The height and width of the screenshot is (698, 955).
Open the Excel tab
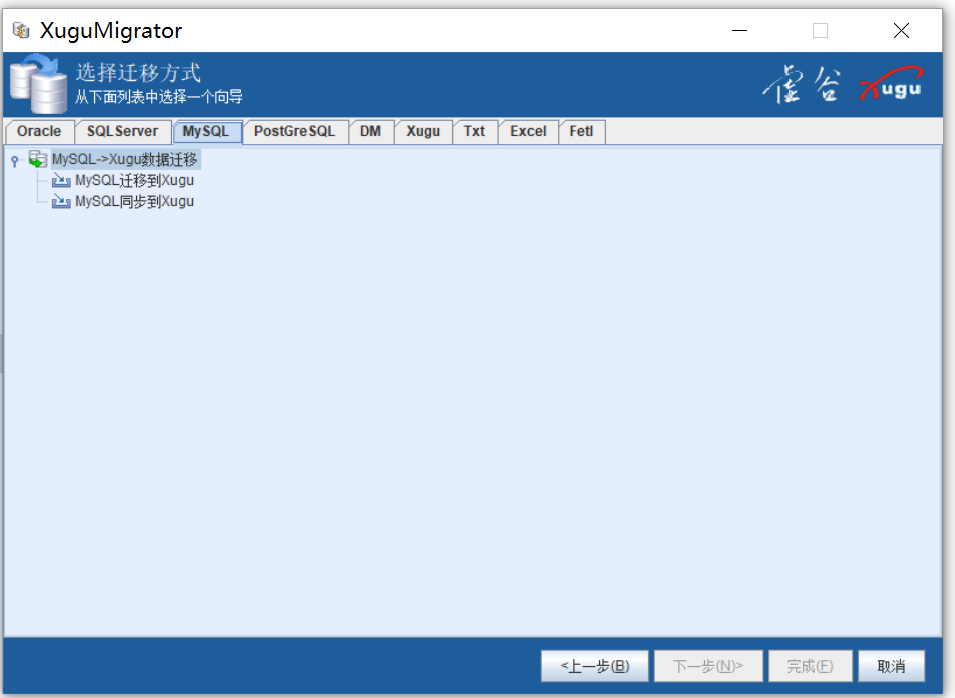[x=528, y=132]
